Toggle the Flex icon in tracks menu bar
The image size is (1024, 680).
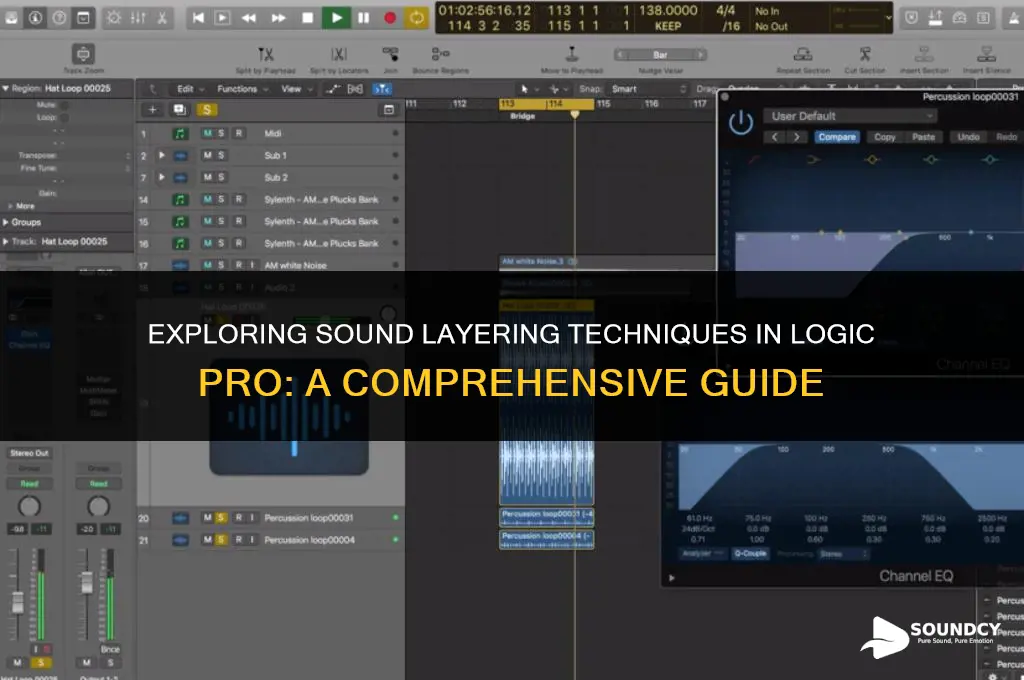tap(355, 89)
